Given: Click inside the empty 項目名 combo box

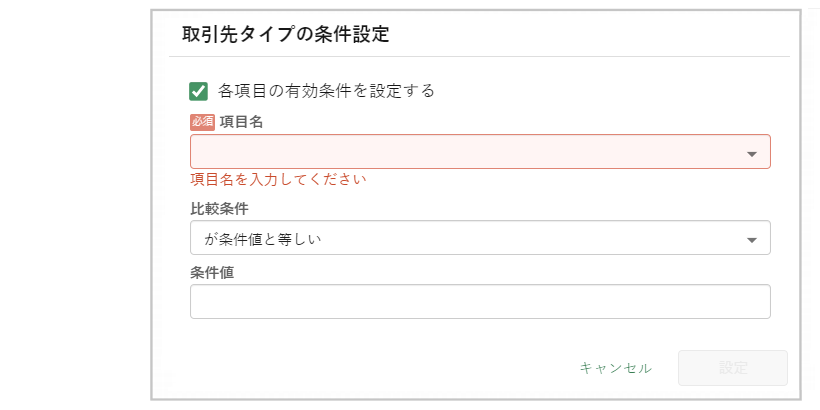Looking at the screenshot, I should [465, 152].
